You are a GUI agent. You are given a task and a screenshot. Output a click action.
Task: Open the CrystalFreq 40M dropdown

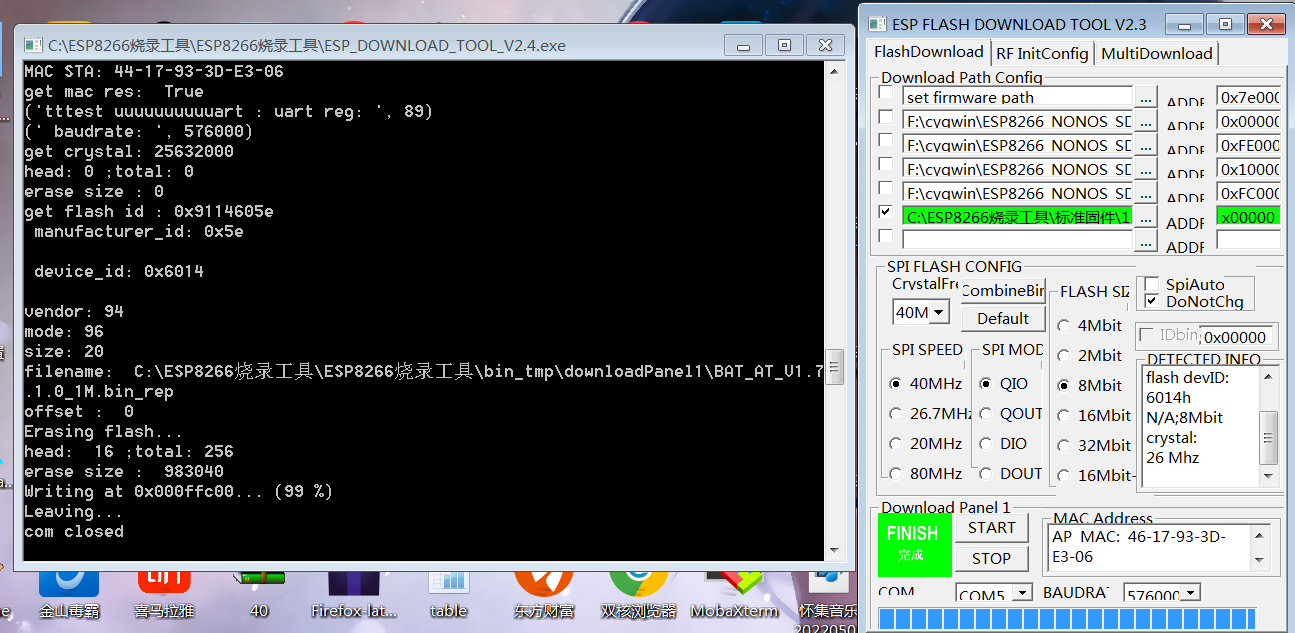point(940,313)
